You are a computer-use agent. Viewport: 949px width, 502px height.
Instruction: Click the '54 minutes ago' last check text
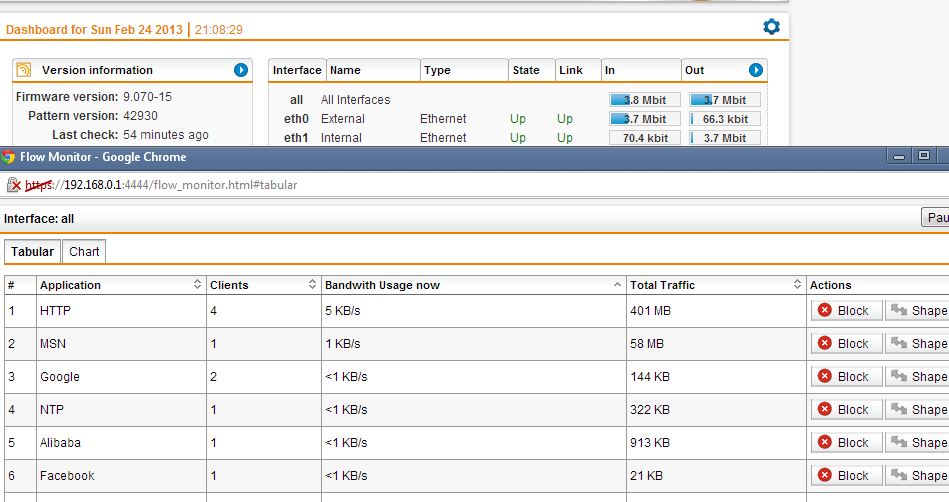[166, 135]
